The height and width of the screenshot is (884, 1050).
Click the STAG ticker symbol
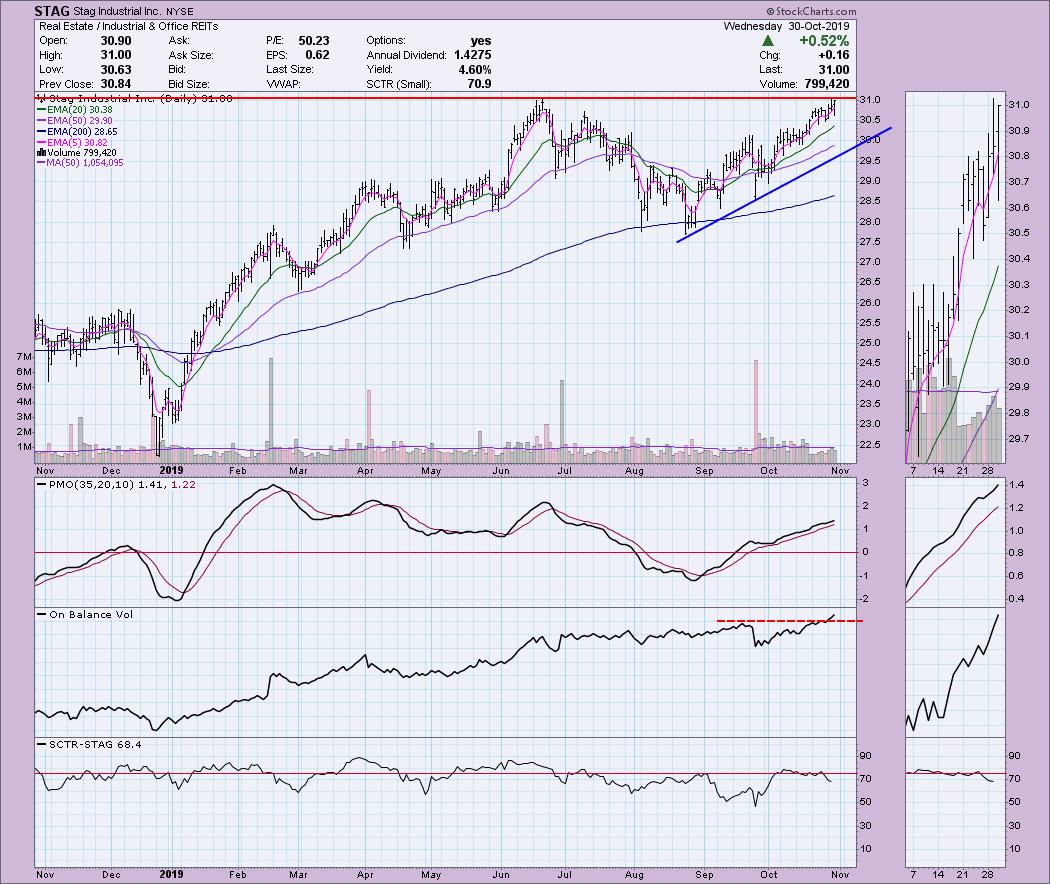(x=52, y=11)
